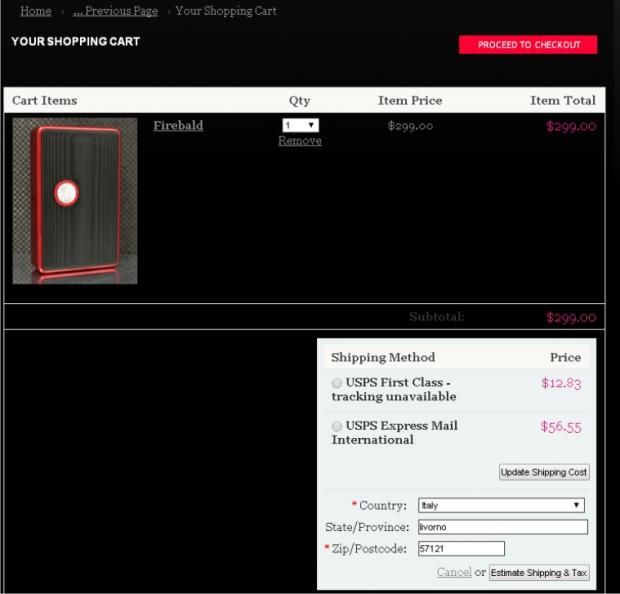Viewport: 620px width, 594px height.
Task: Click the Qty column header
Action: pos(299,101)
